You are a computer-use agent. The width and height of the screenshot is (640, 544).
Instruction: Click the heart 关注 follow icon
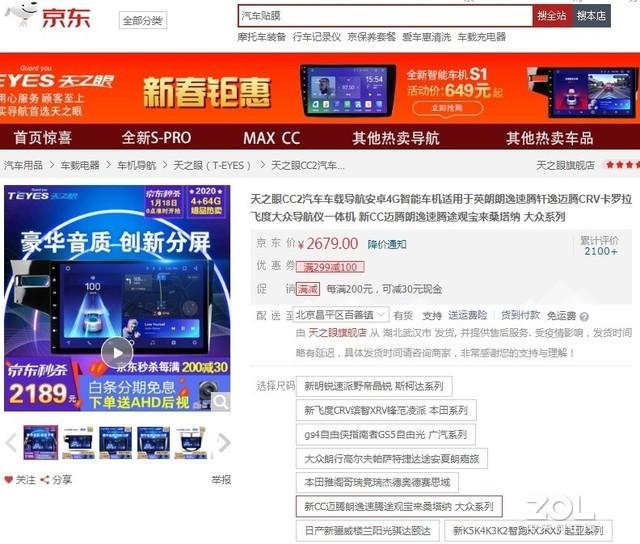[9, 480]
